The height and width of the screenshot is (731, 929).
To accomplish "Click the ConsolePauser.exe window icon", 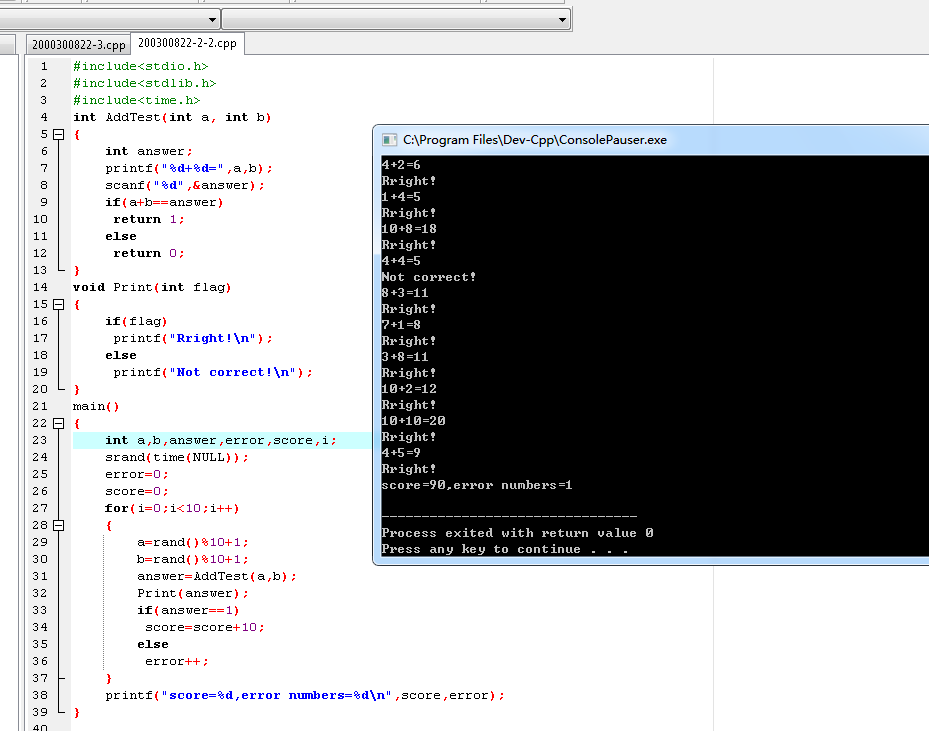I will pyautogui.click(x=389, y=140).
